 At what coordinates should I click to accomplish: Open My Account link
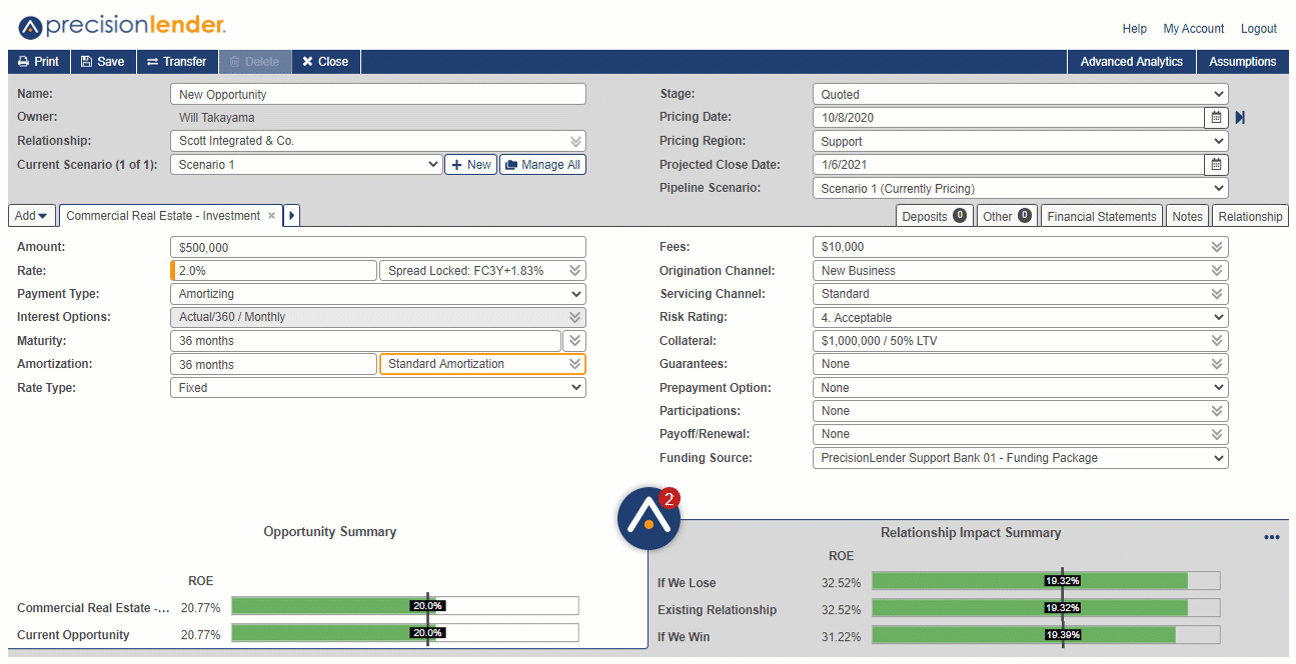click(1193, 29)
